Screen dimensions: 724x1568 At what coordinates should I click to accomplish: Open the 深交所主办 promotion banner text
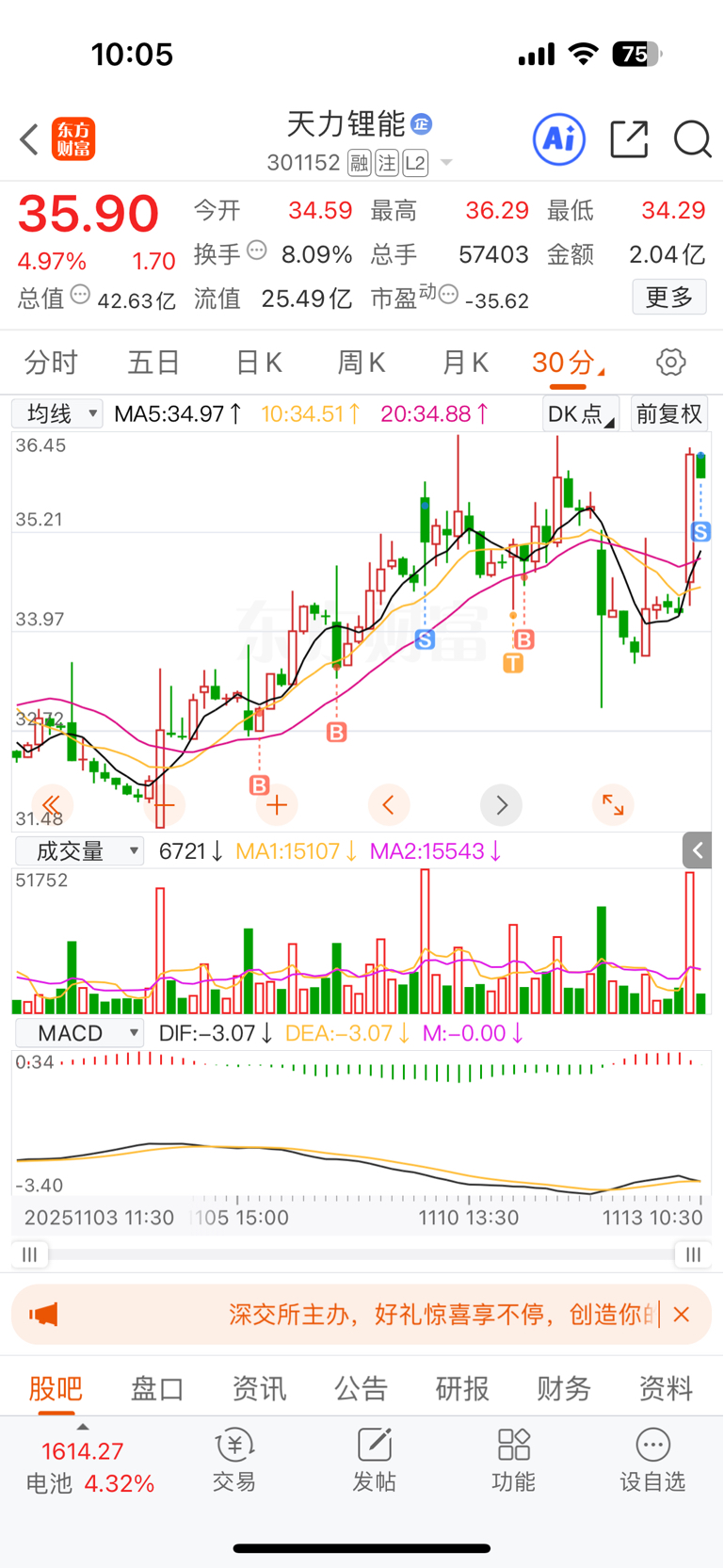(x=442, y=1314)
